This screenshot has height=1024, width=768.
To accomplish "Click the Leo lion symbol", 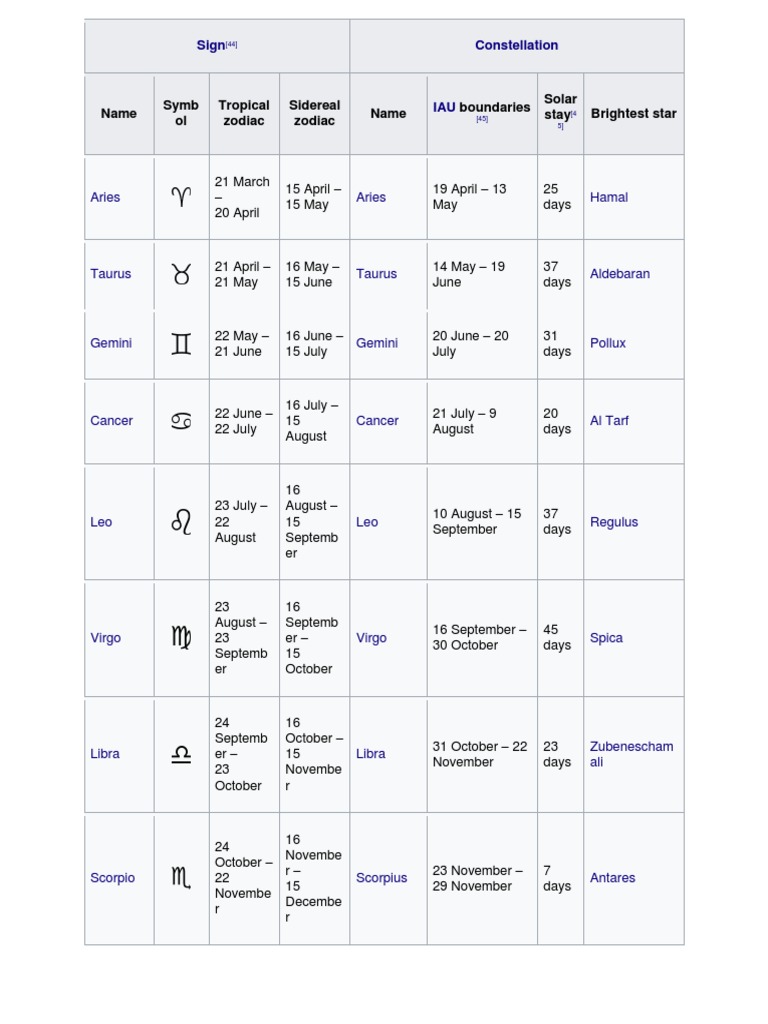I will point(181,522).
